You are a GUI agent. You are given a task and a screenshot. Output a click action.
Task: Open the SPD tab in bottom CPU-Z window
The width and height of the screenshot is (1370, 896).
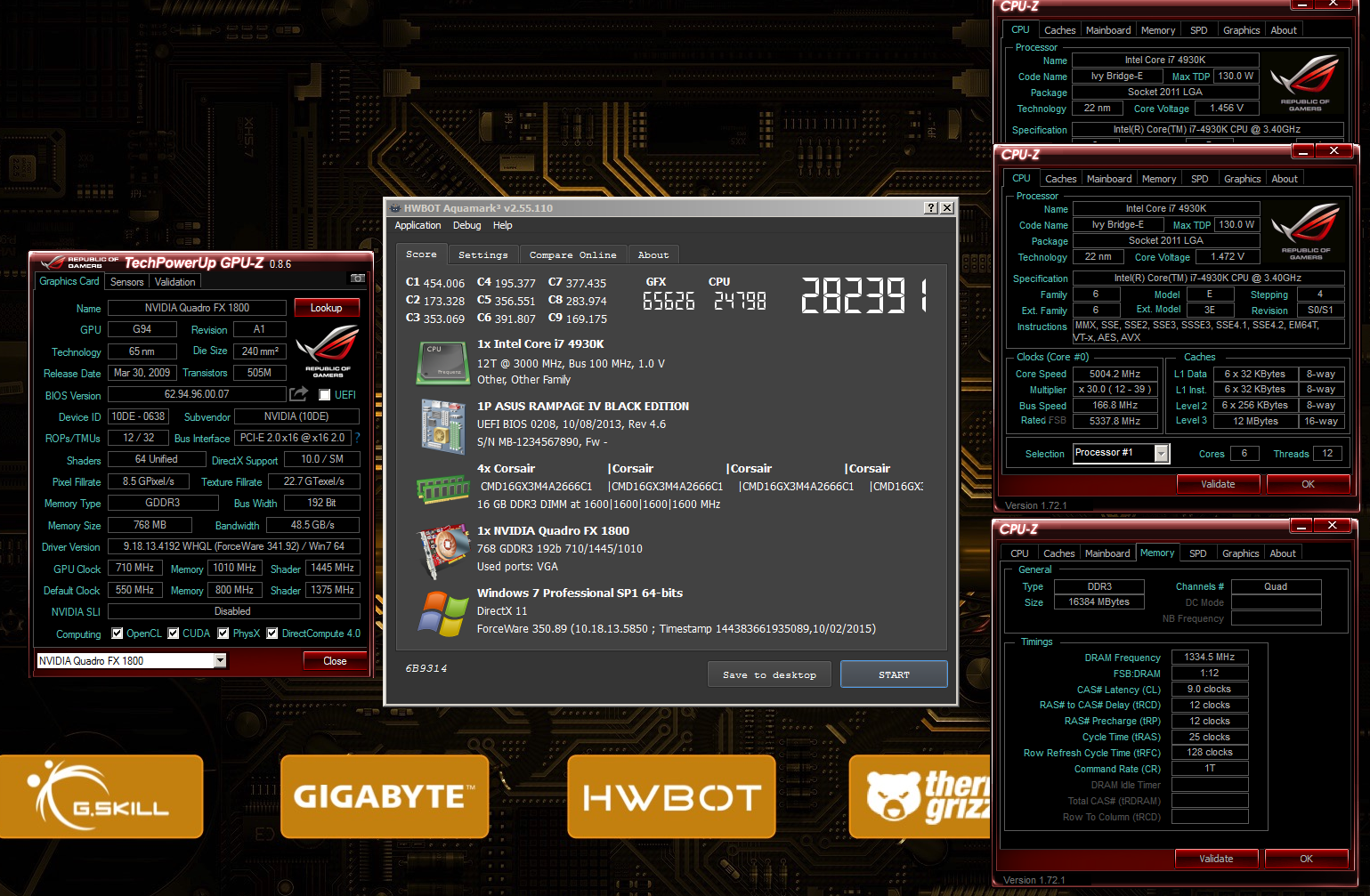pyautogui.click(x=1198, y=553)
